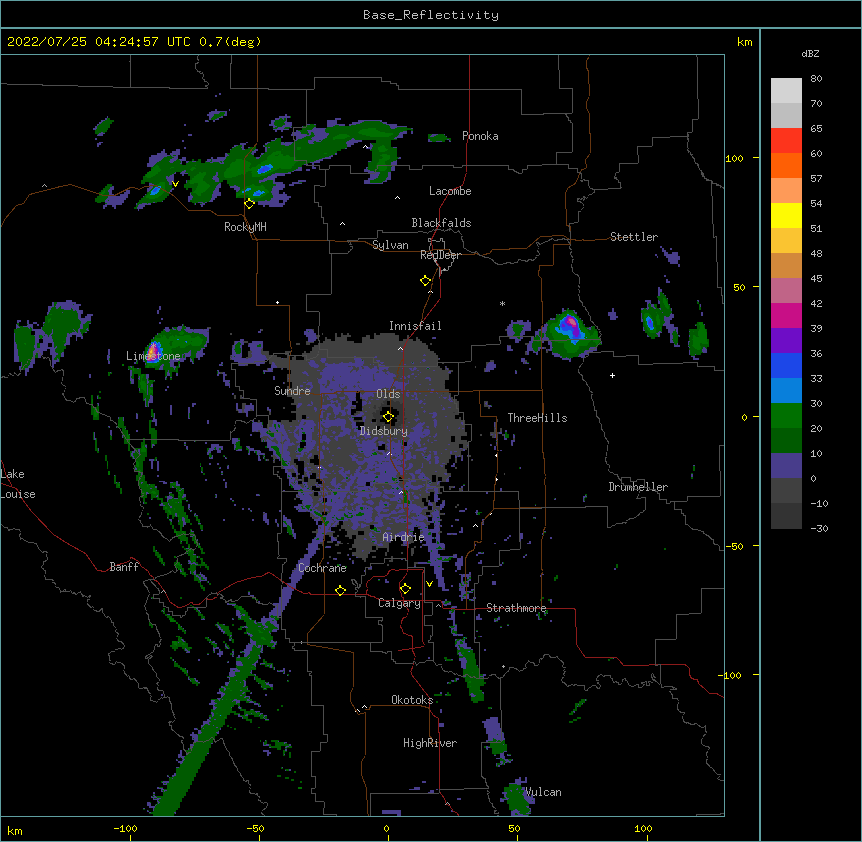The height and width of the screenshot is (842, 862).
Task: Click the Blackfalds city label
Action: coord(441,223)
